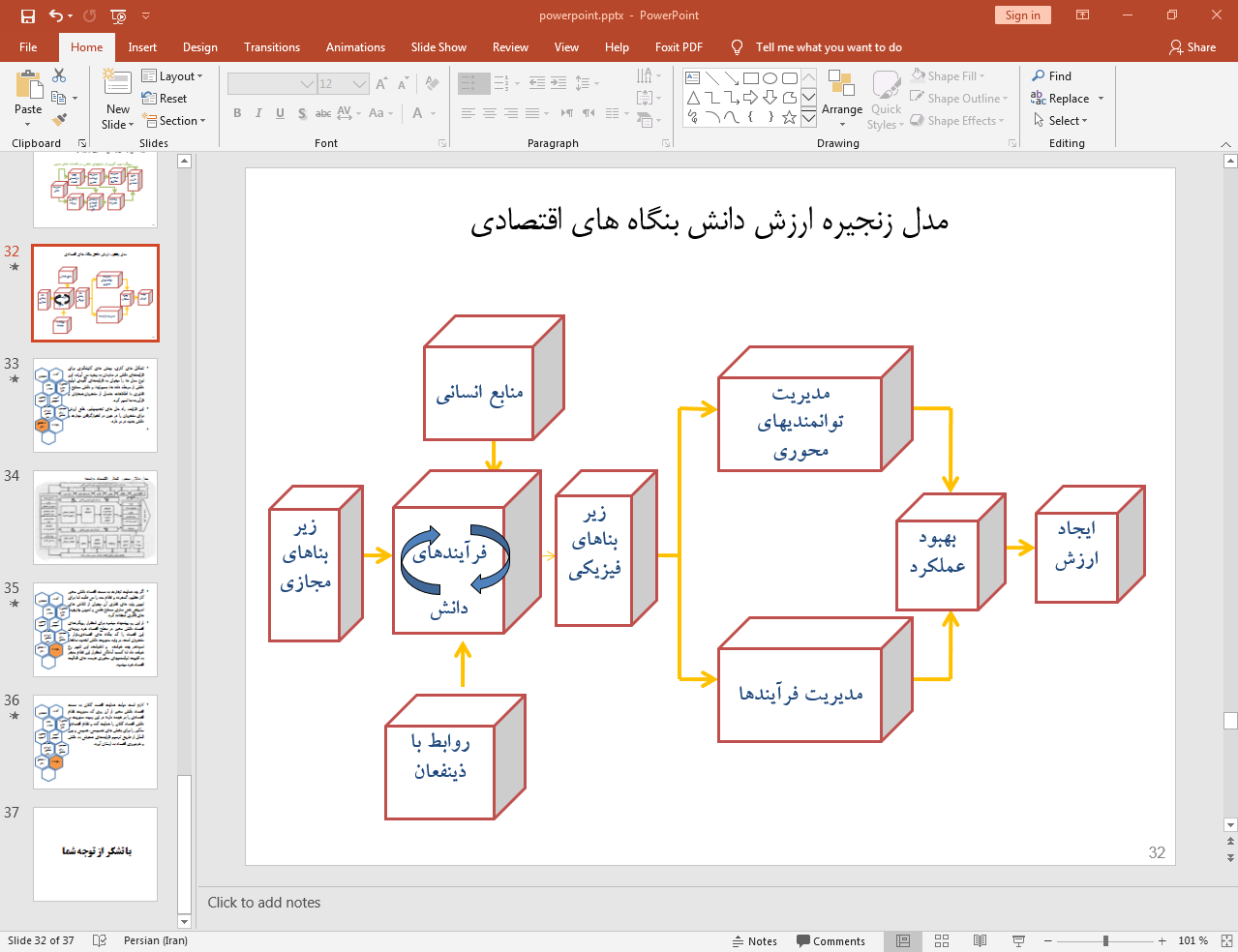Toggle the Notes pane in status bar

pos(755,940)
